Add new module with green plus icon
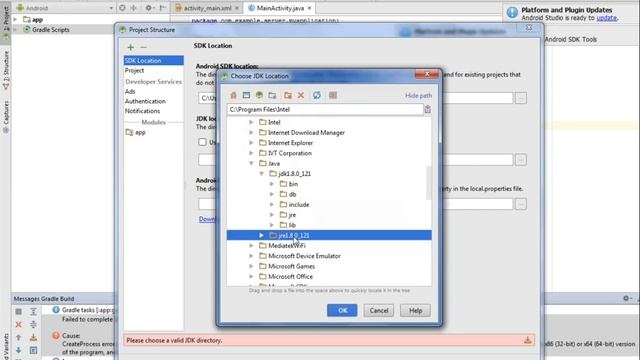 [131, 47]
